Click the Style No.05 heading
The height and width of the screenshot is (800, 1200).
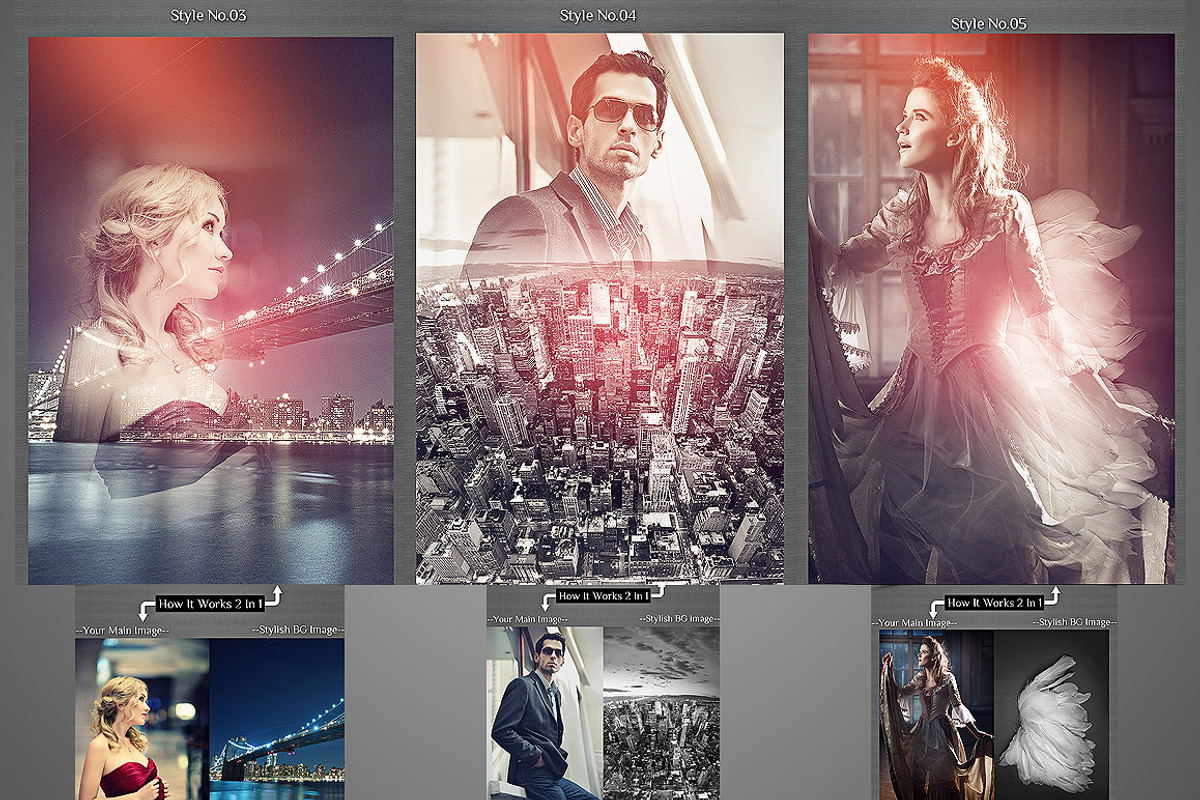[x=988, y=23]
